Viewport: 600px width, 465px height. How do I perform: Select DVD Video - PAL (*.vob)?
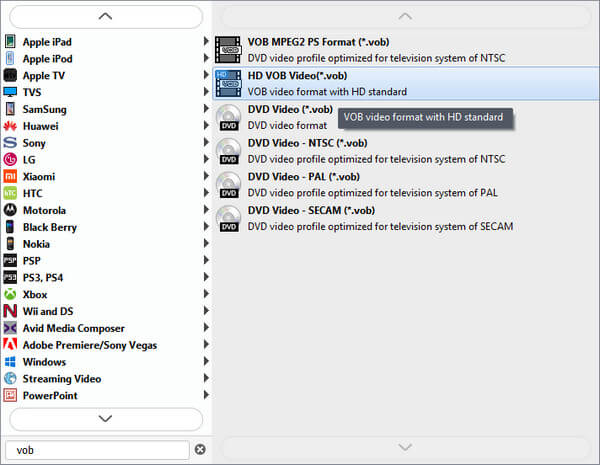[x=406, y=184]
